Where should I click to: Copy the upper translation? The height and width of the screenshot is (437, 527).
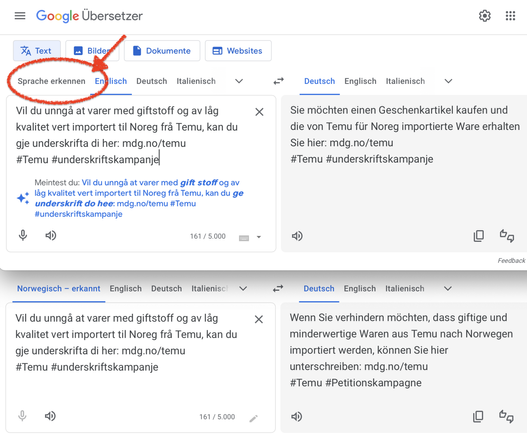click(479, 236)
